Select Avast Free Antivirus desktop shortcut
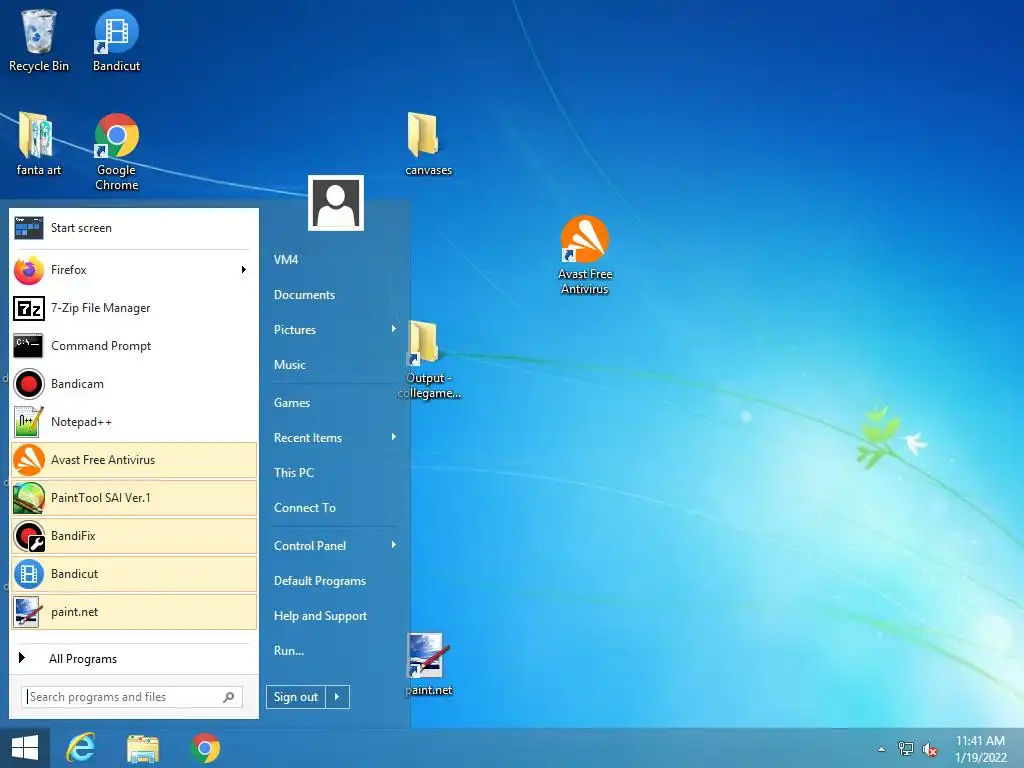1024x768 pixels. (x=584, y=255)
